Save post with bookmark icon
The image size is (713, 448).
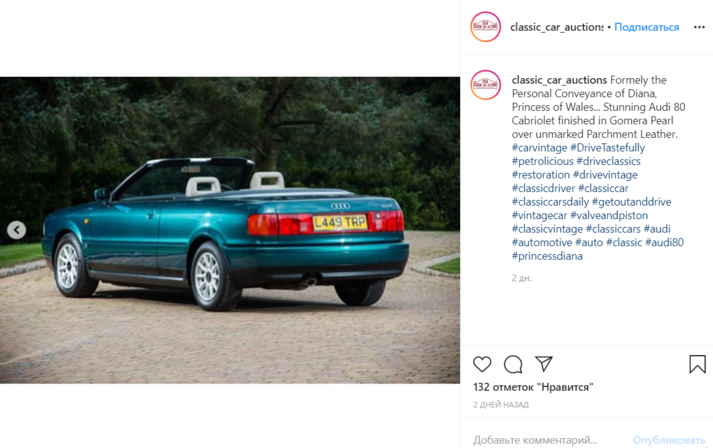[697, 364]
